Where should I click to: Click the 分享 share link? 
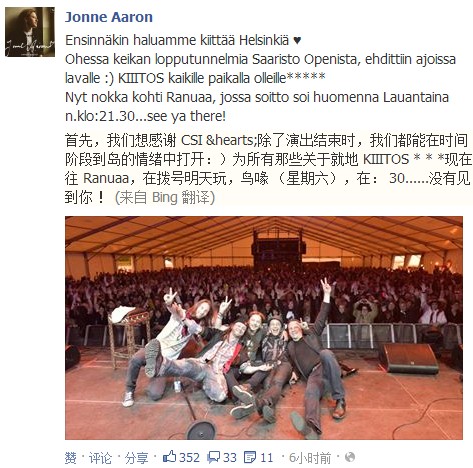pyautogui.click(x=136, y=458)
